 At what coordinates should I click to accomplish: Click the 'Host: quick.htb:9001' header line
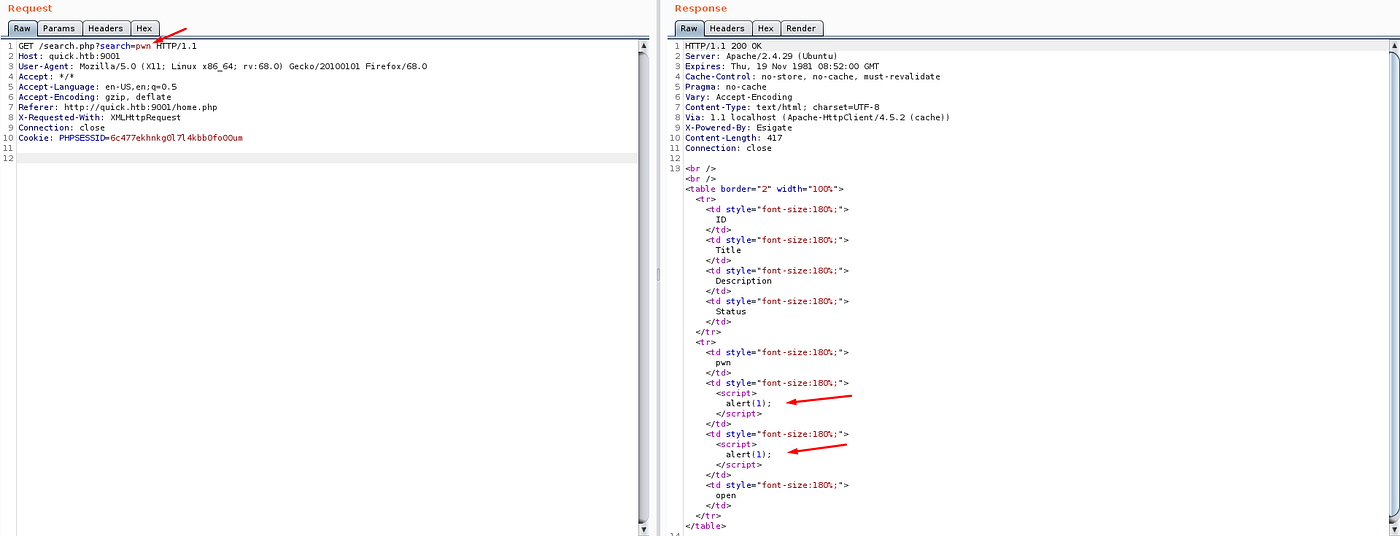click(x=70, y=56)
